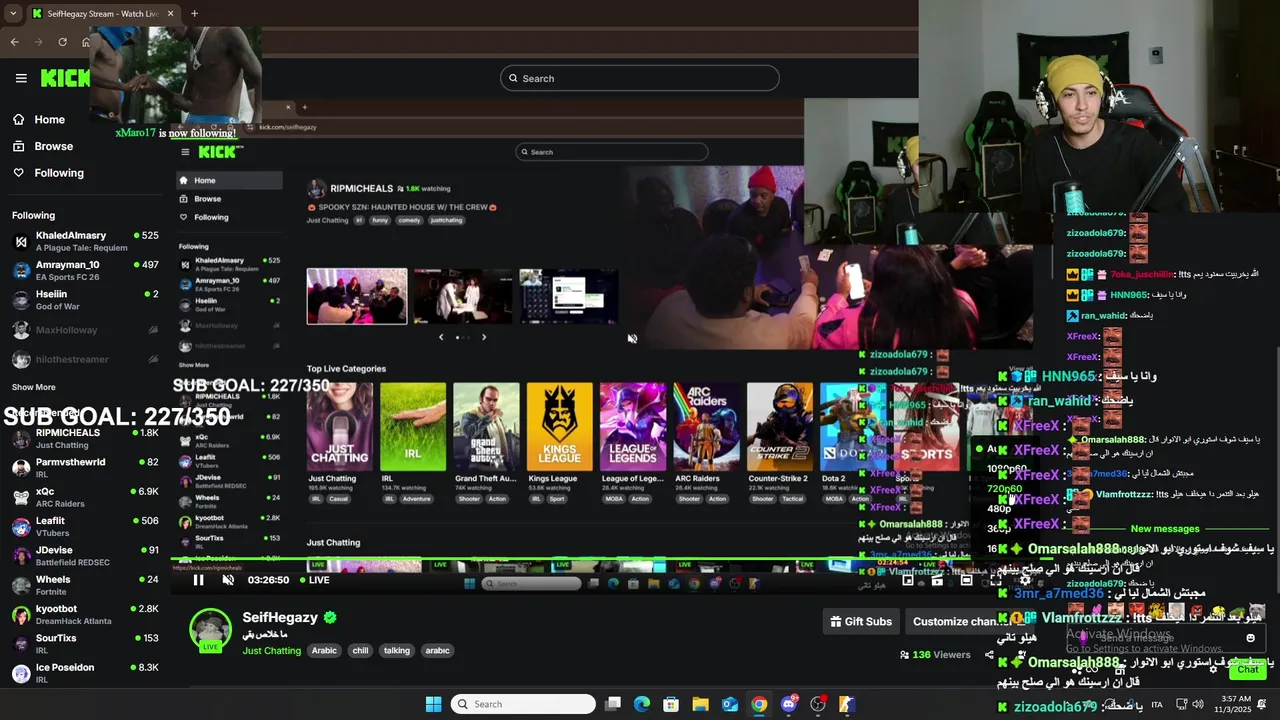The height and width of the screenshot is (720, 1280).
Task: Toggle the main player mute speaker icon
Action: click(228, 580)
